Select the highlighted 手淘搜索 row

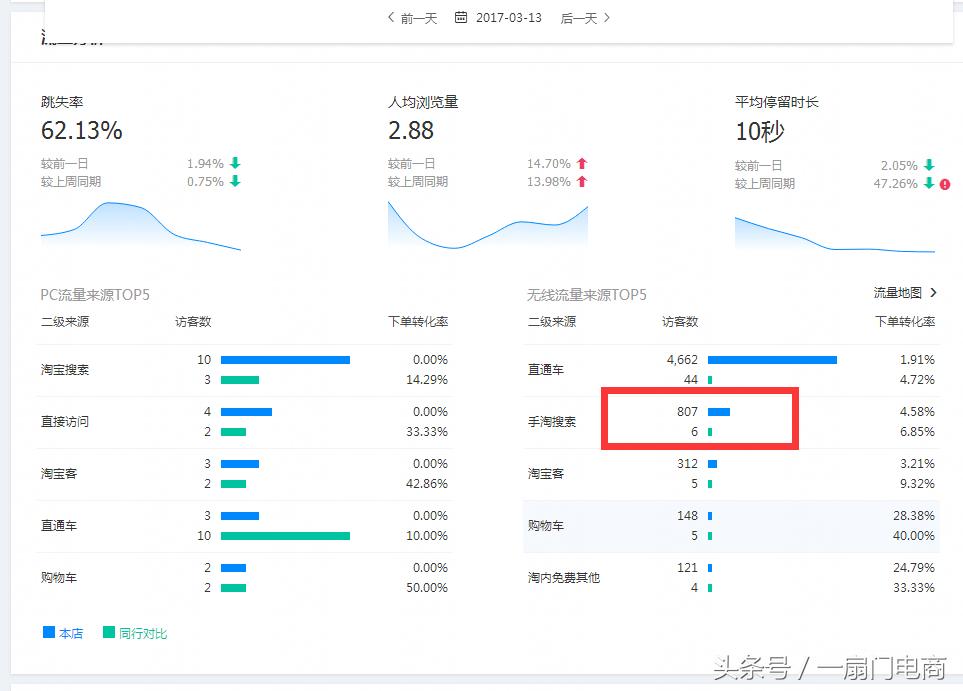click(700, 419)
